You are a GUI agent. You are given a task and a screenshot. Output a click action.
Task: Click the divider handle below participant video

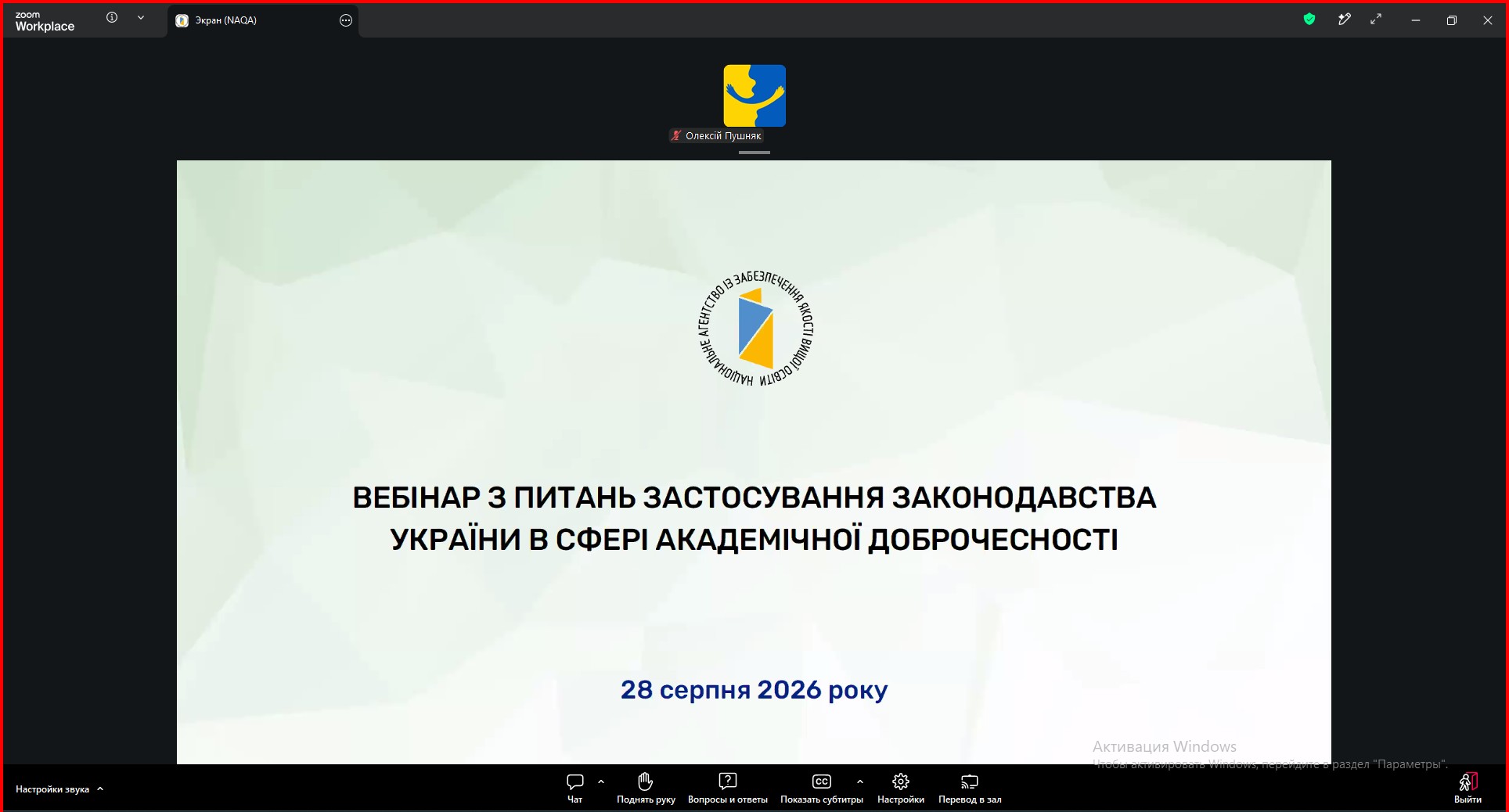point(754,153)
